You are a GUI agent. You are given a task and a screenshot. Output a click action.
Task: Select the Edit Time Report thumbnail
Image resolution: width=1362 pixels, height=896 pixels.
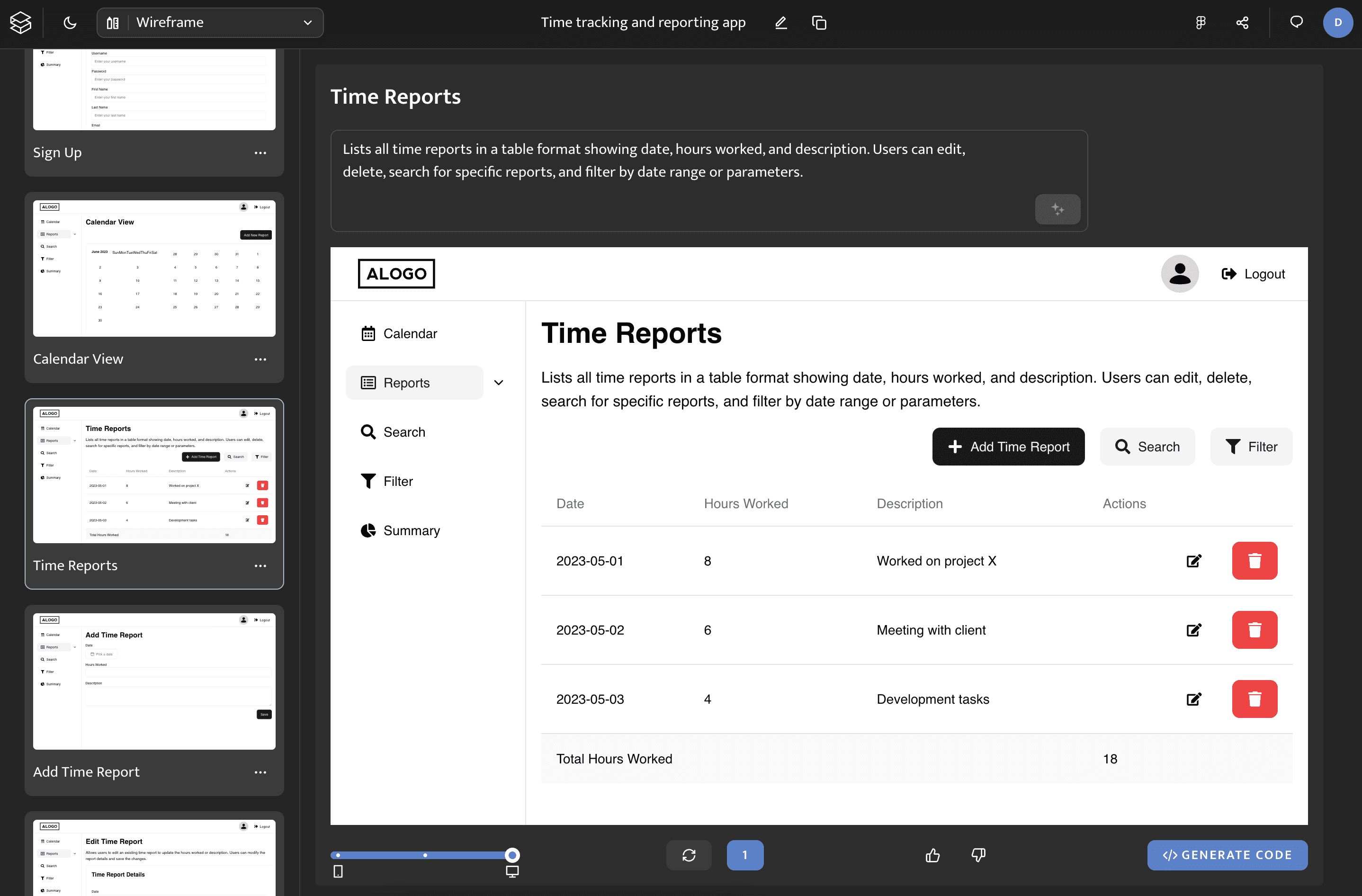point(154,857)
